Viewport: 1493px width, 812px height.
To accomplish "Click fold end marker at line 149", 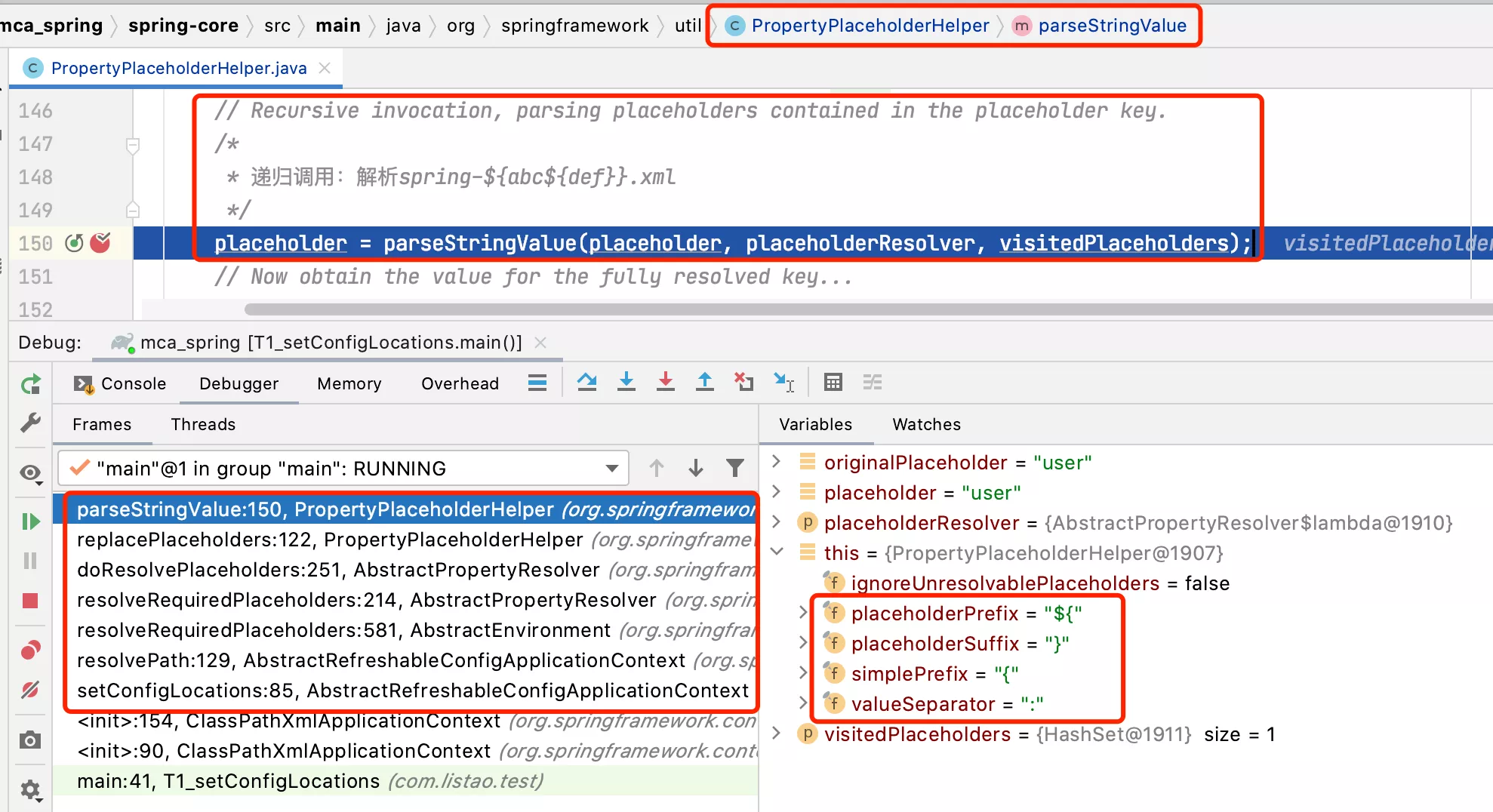I will (x=133, y=210).
